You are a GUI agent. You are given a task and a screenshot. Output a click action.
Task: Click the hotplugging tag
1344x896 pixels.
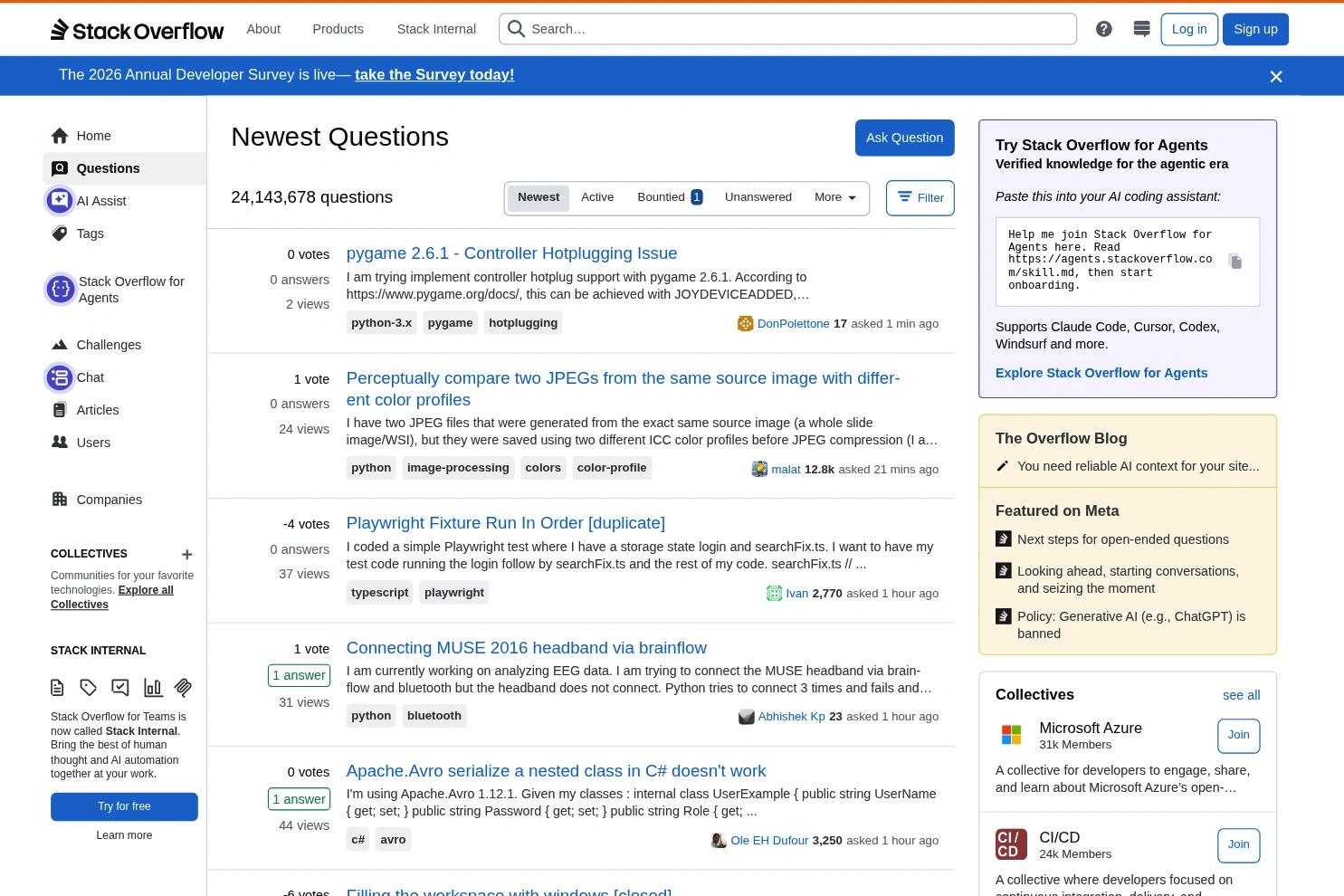click(x=523, y=323)
